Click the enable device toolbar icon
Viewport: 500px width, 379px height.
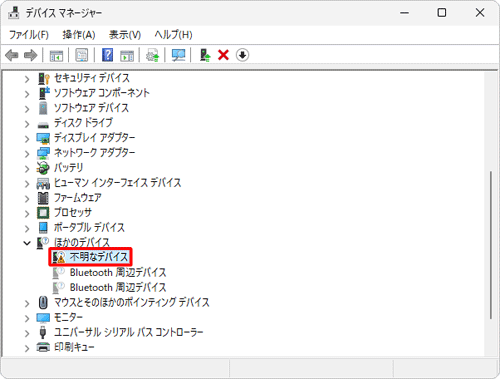click(205, 55)
